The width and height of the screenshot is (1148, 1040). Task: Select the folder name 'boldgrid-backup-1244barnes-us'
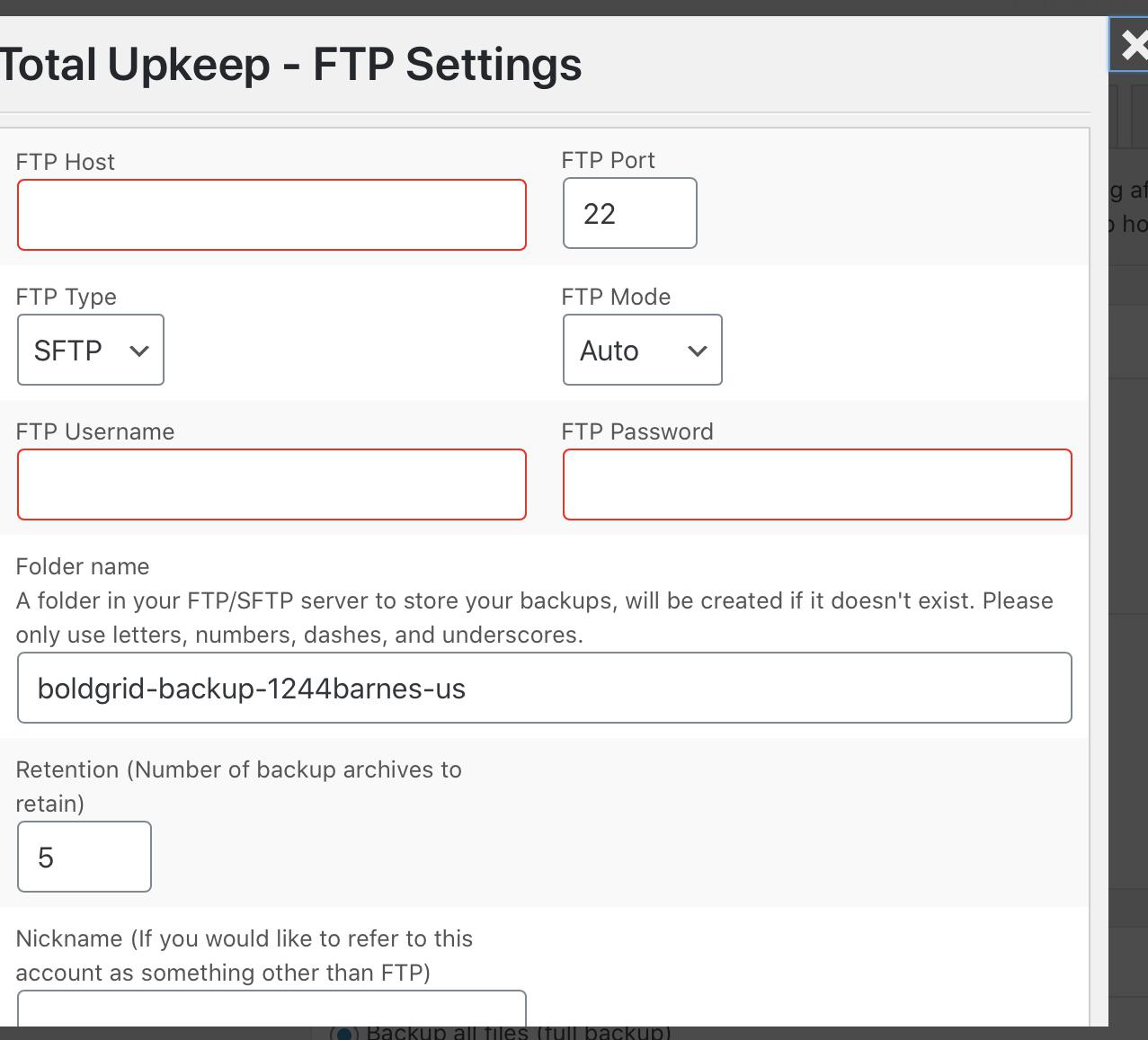tap(543, 688)
